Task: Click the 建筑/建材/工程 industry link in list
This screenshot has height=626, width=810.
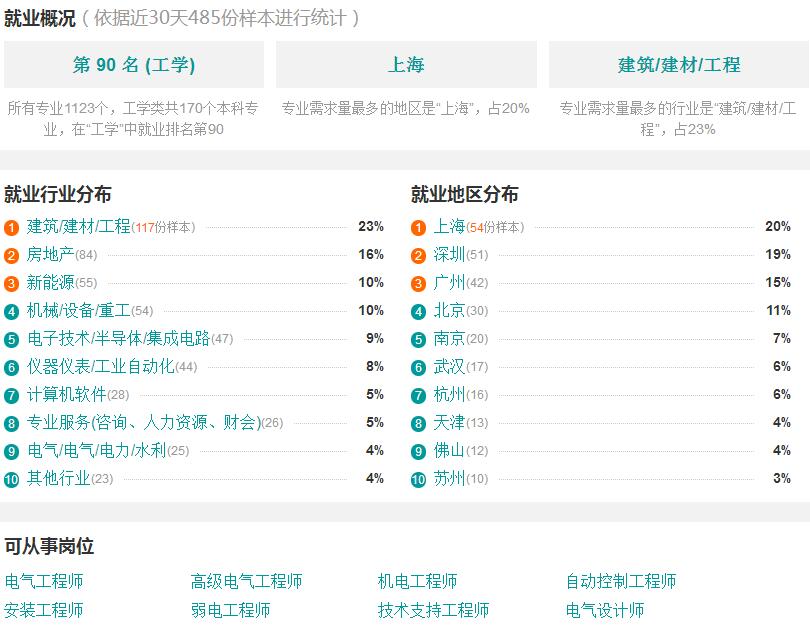Action: (79, 227)
